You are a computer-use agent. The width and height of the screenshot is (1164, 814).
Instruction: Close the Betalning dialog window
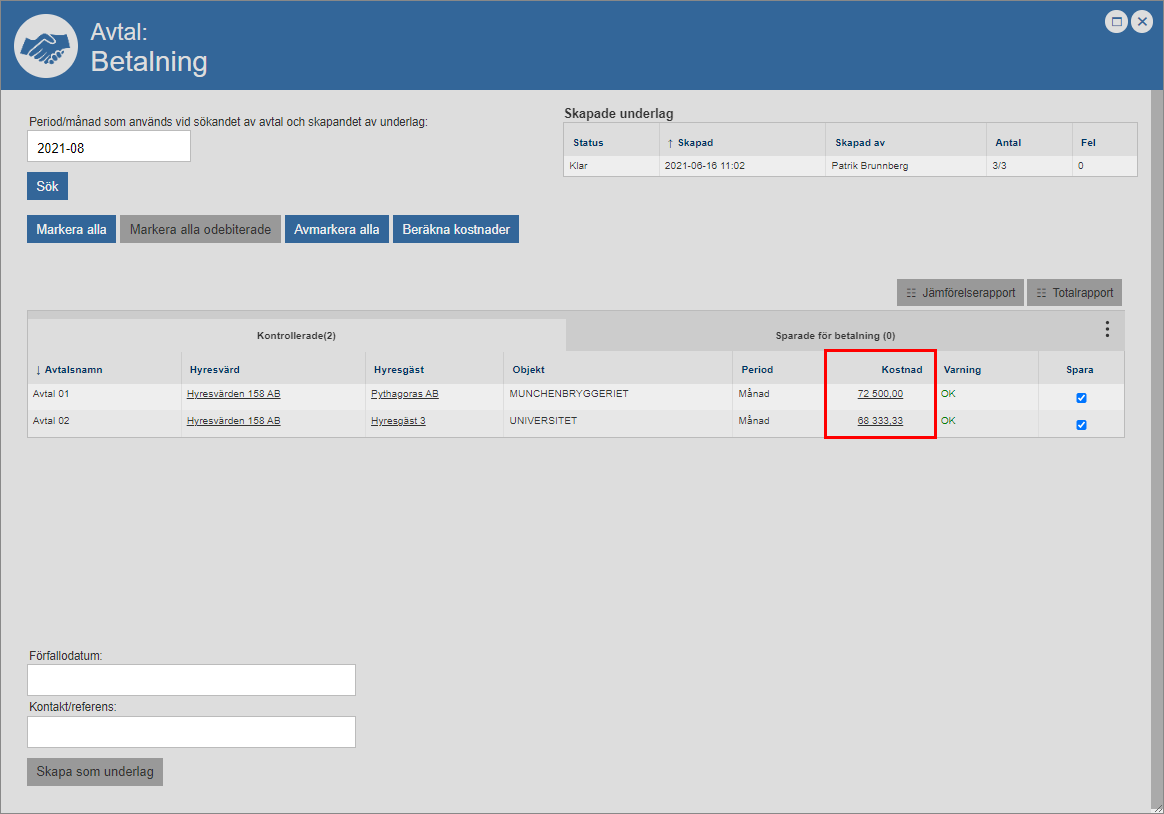pyautogui.click(x=1141, y=21)
